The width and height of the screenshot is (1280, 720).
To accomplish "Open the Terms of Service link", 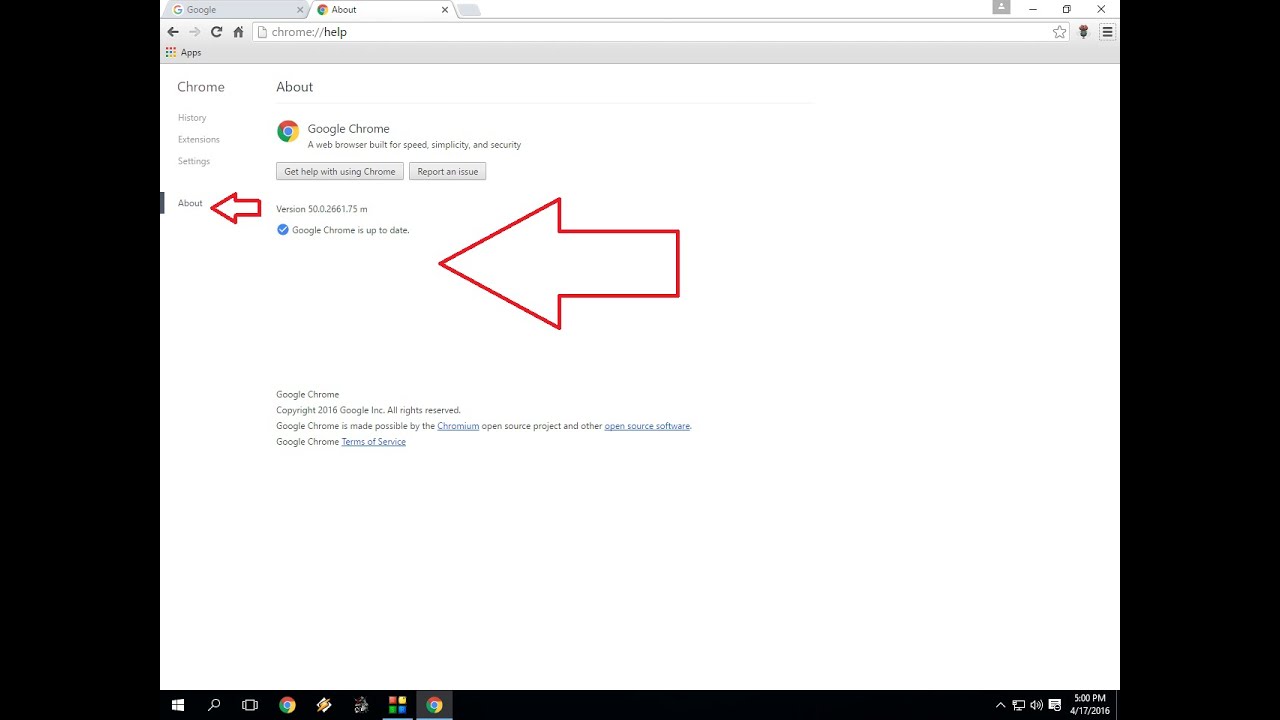I will pos(373,442).
